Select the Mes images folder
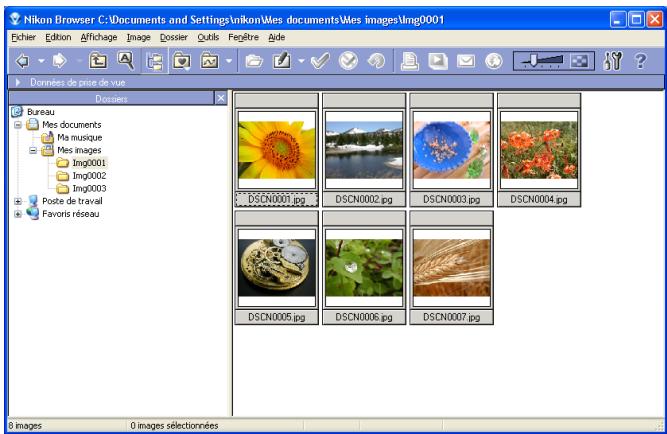This screenshot has width=667, height=434. (79, 150)
